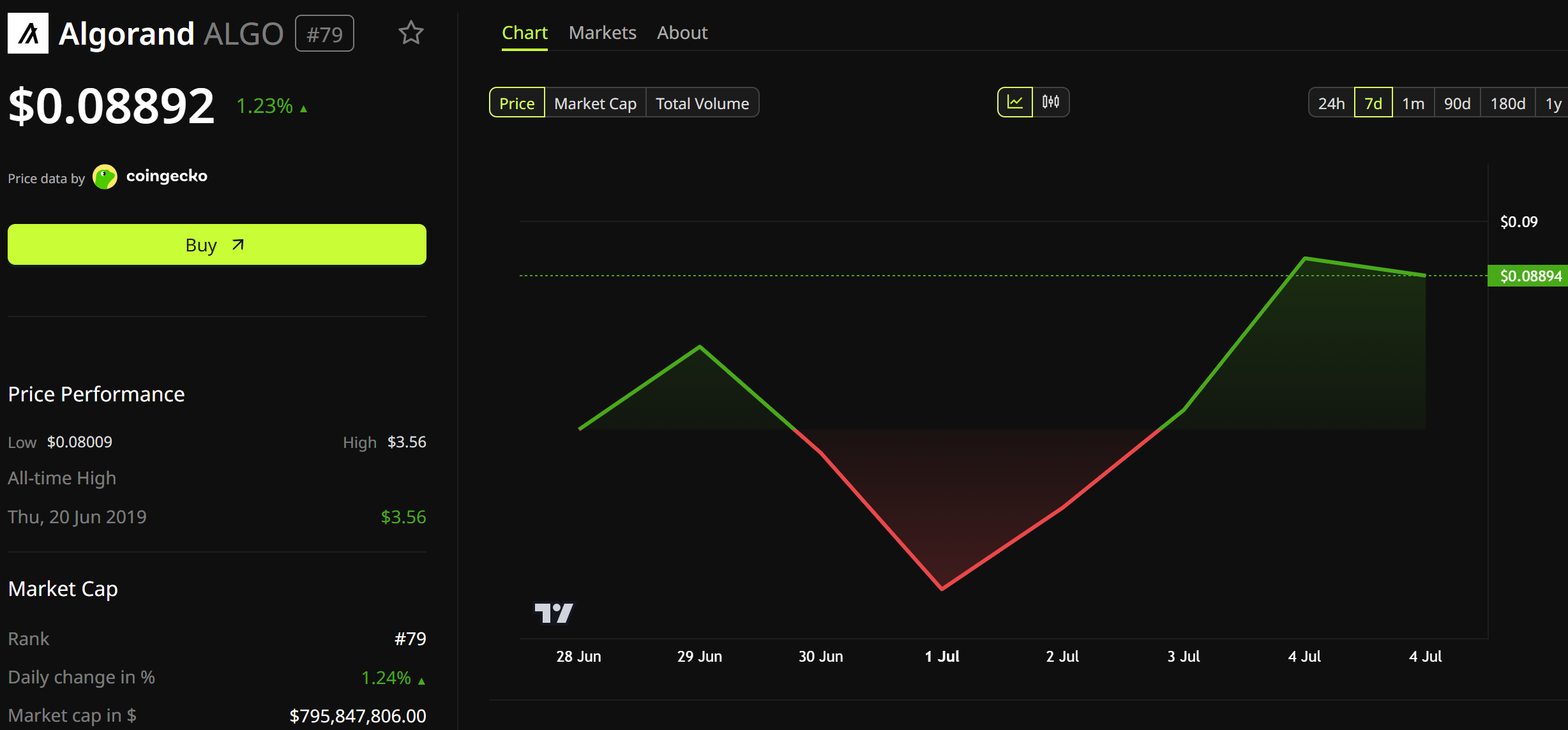Select the Price chart metric
The width and height of the screenshot is (1568, 730).
(517, 103)
